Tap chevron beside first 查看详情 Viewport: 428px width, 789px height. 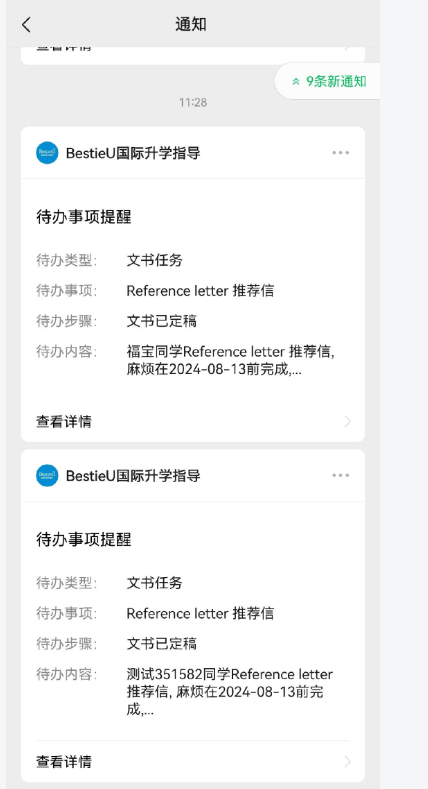pyautogui.click(x=348, y=422)
